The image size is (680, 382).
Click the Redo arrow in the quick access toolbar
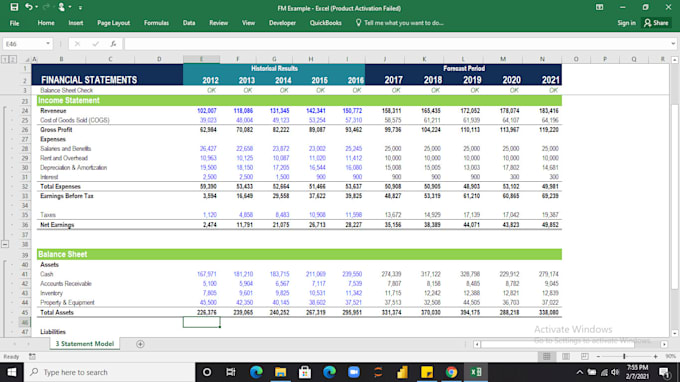click(46, 7)
